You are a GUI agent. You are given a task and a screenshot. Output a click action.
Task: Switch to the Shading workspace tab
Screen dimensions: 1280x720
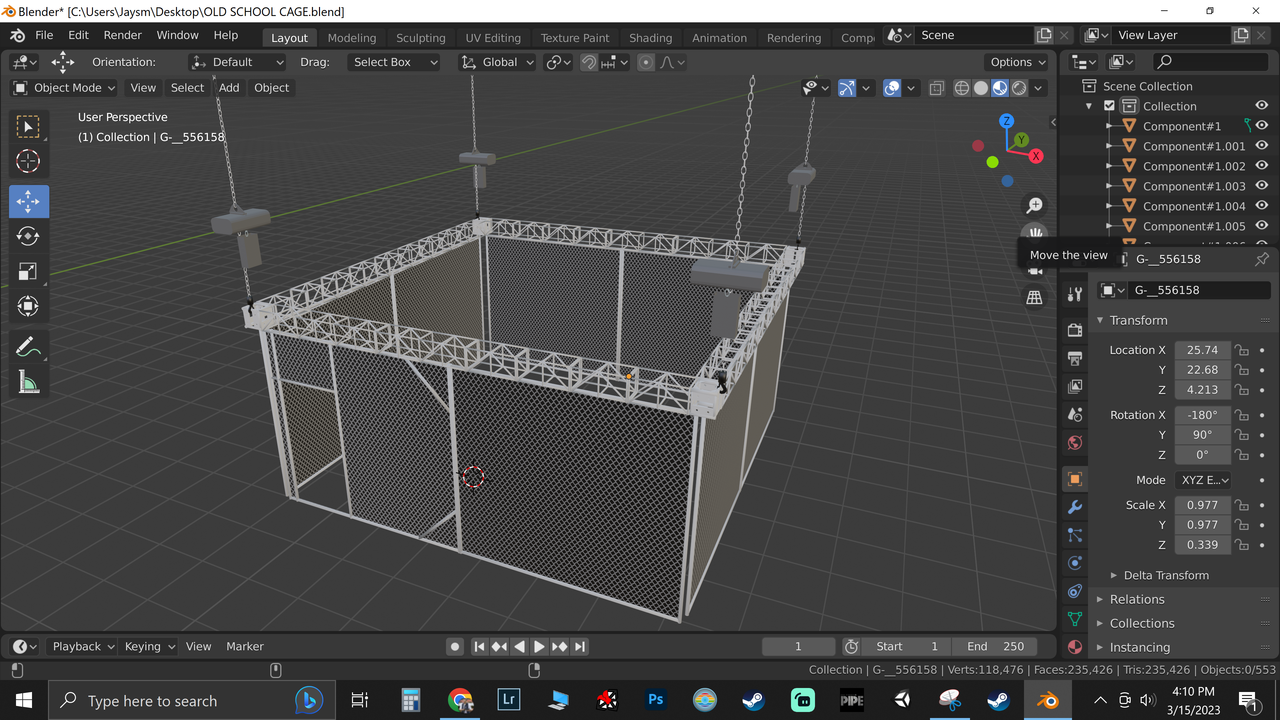click(650, 37)
